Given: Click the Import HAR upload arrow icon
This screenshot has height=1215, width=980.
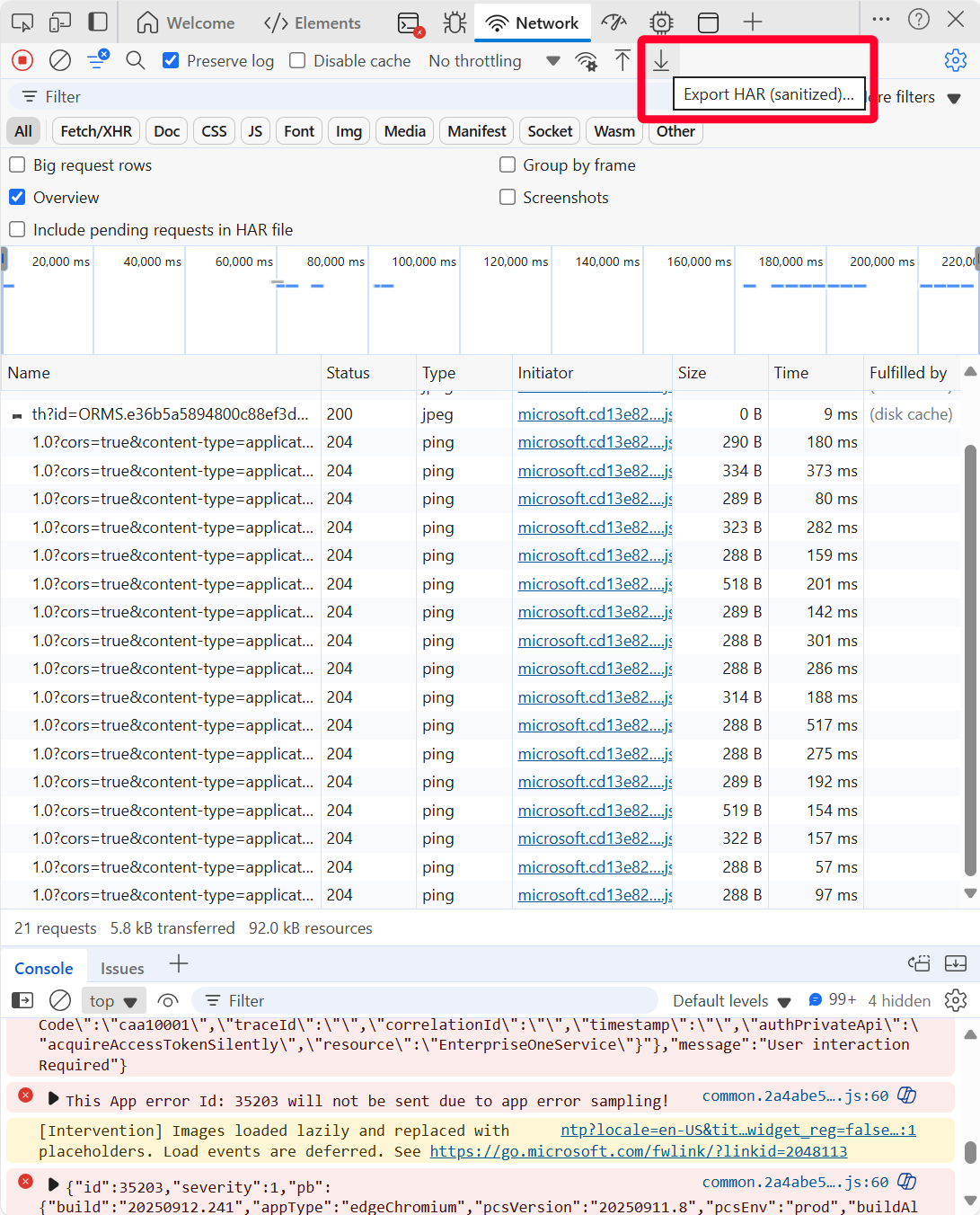Looking at the screenshot, I should (622, 60).
